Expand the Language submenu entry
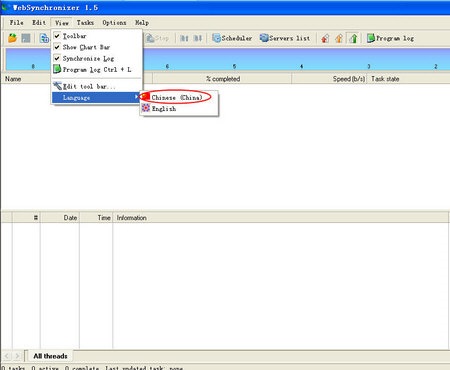Screen dimensions: 450x370 [x=97, y=97]
